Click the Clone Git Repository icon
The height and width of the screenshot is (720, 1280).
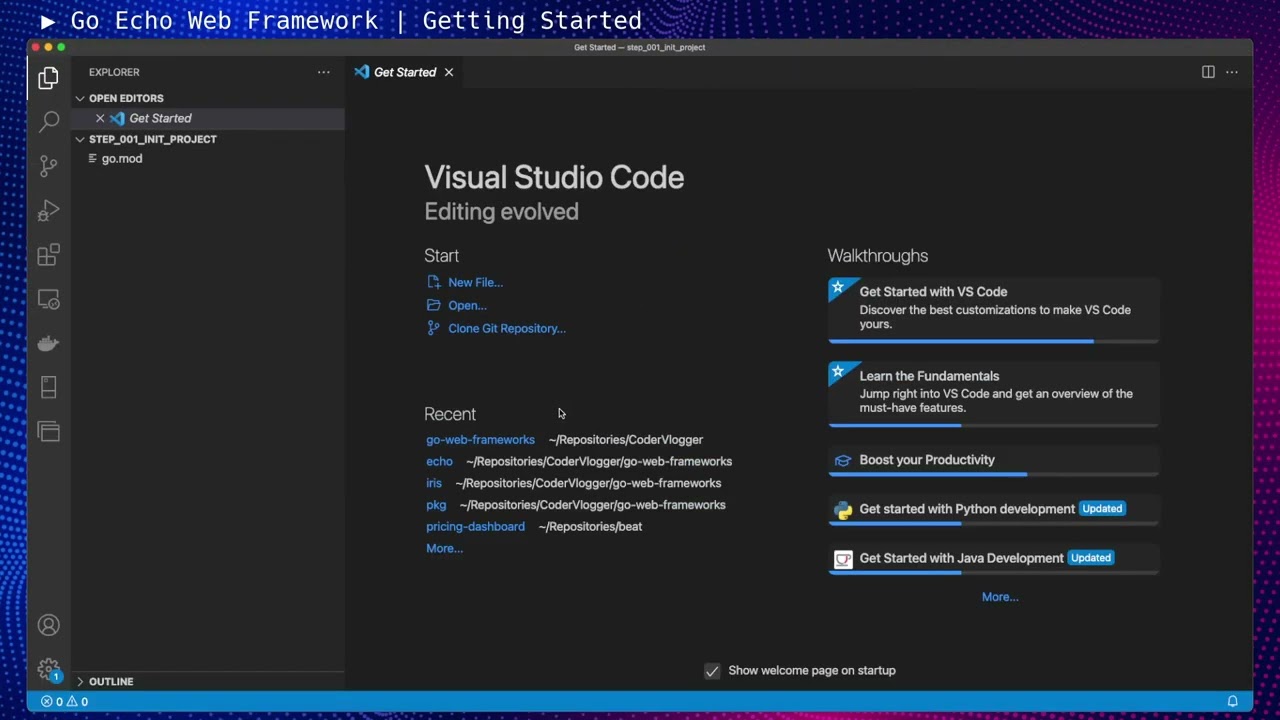pos(433,328)
